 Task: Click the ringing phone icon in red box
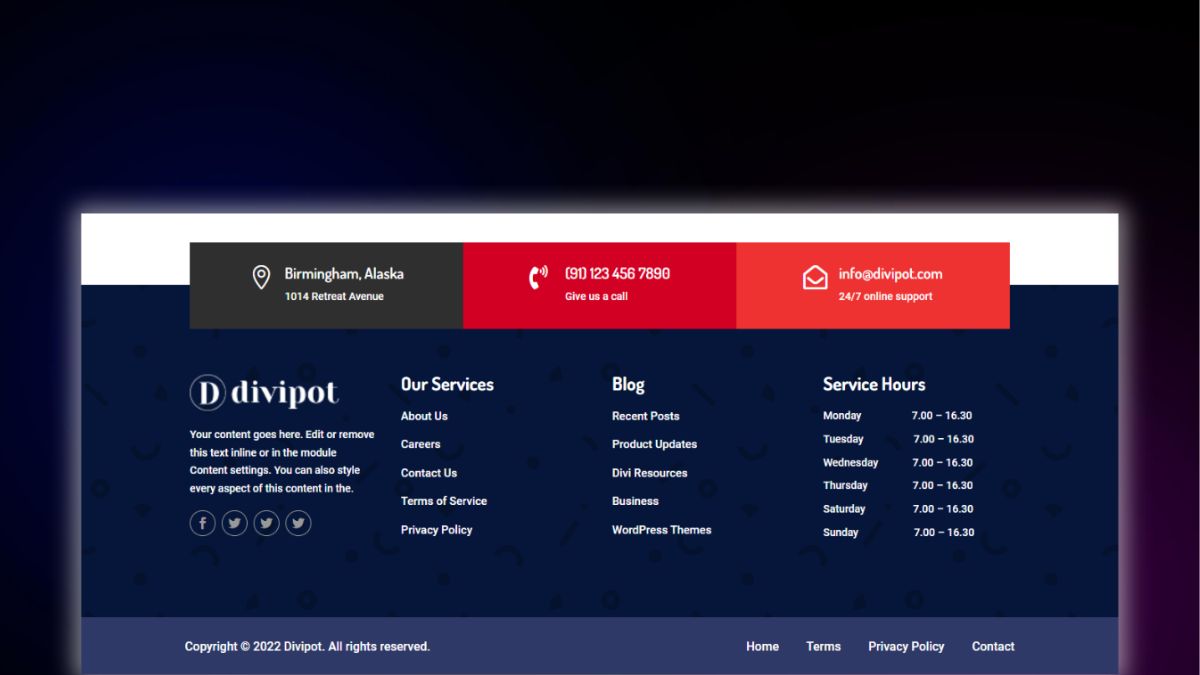point(538,277)
